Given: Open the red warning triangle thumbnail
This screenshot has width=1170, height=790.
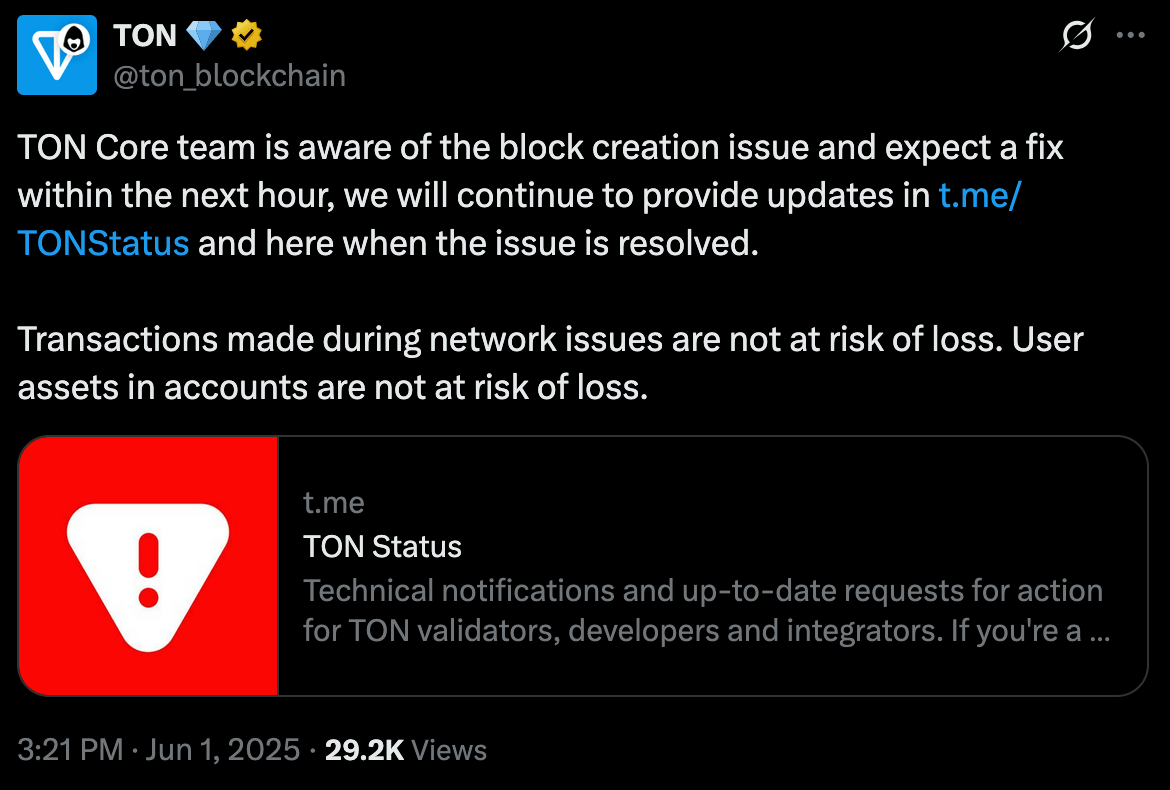Looking at the screenshot, I should pos(148,566).
